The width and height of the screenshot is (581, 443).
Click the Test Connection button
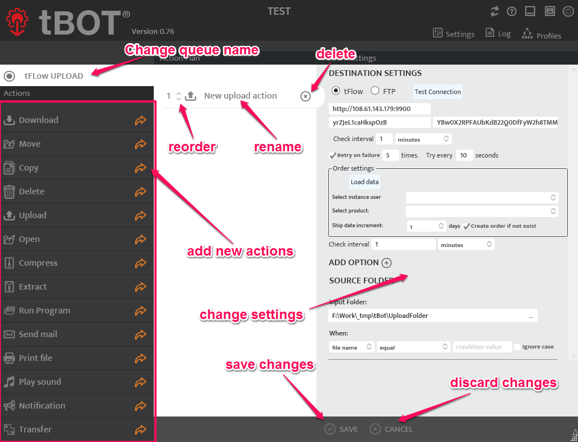(x=438, y=92)
